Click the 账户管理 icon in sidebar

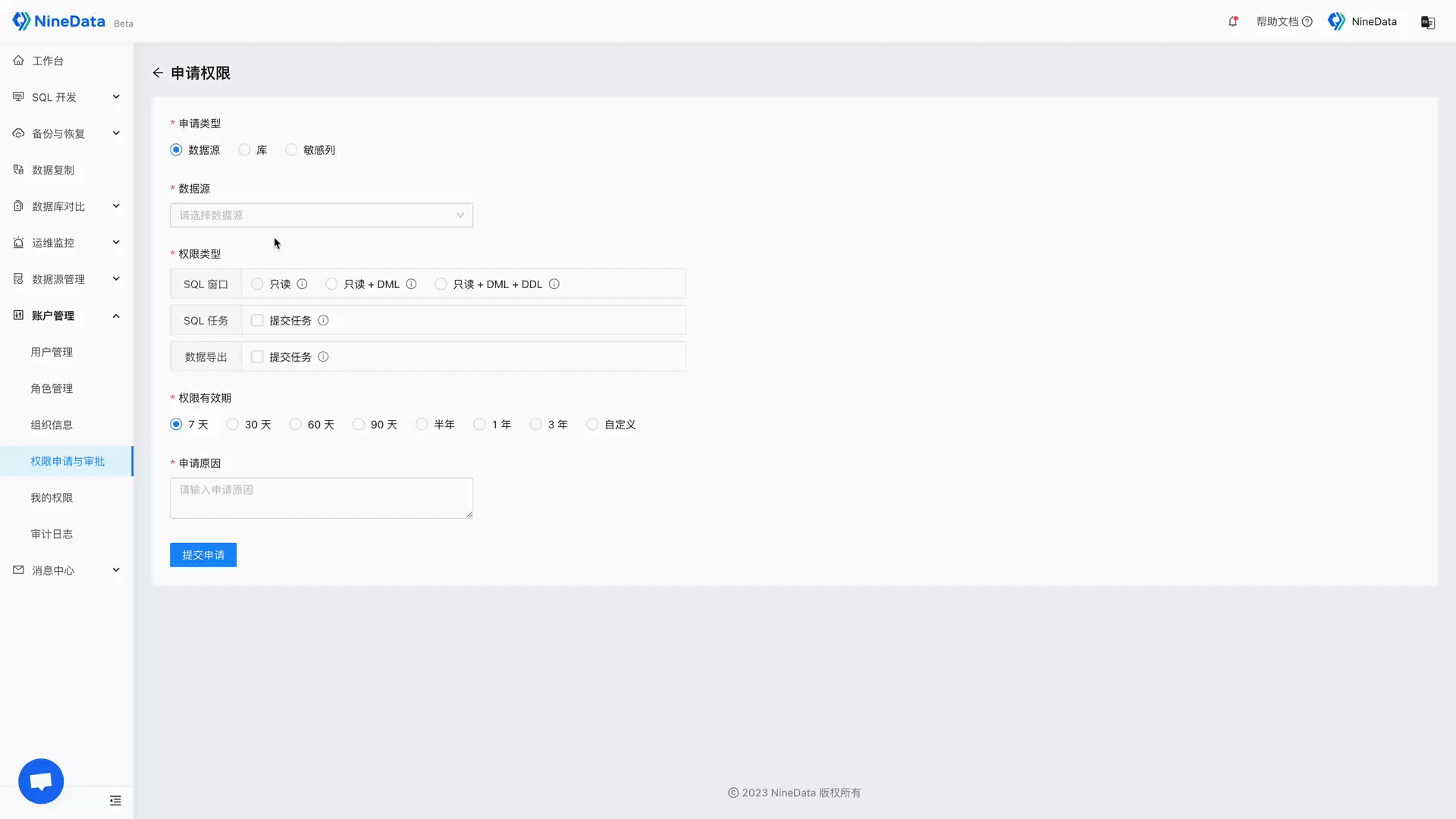click(x=18, y=315)
